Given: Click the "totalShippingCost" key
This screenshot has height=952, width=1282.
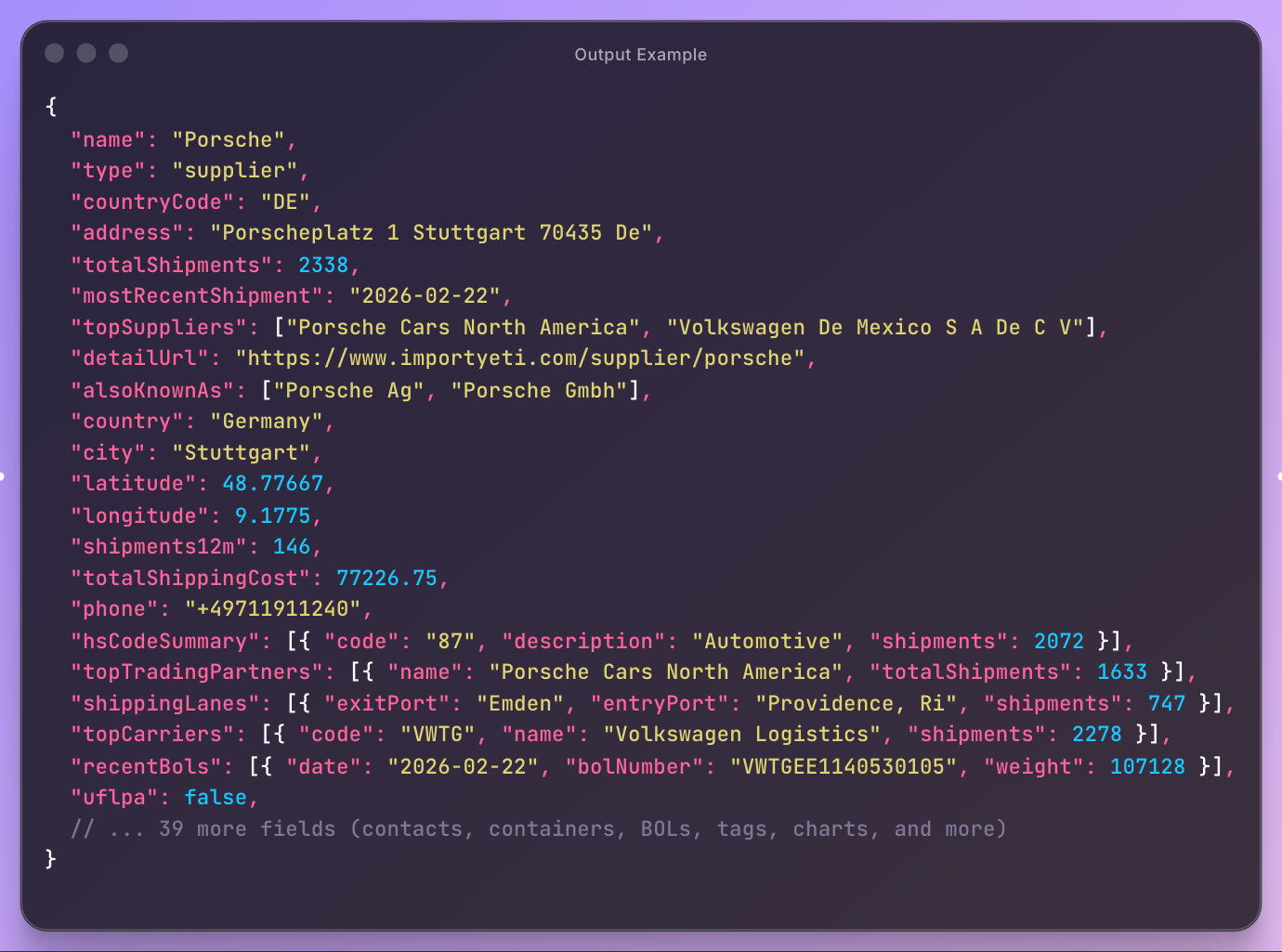Looking at the screenshot, I should tap(190, 579).
